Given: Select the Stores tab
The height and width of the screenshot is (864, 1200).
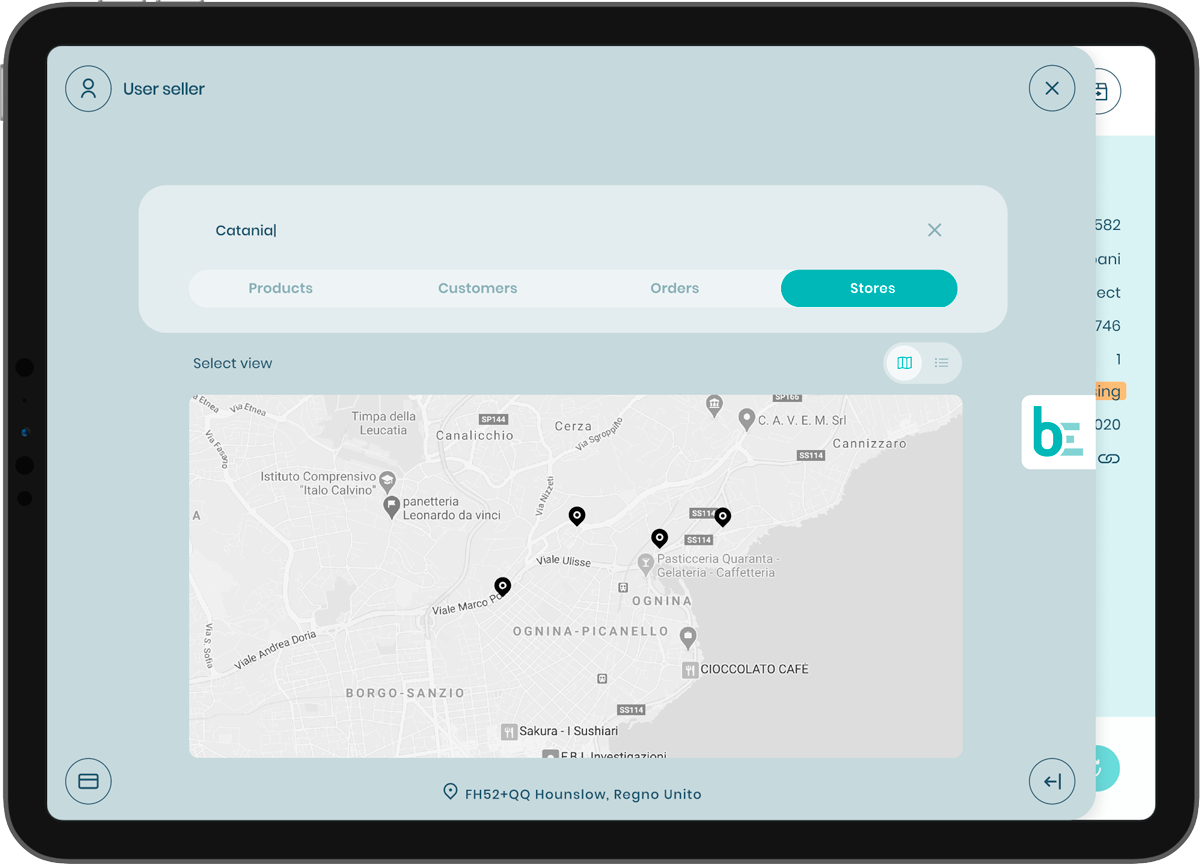Looking at the screenshot, I should point(869,288).
